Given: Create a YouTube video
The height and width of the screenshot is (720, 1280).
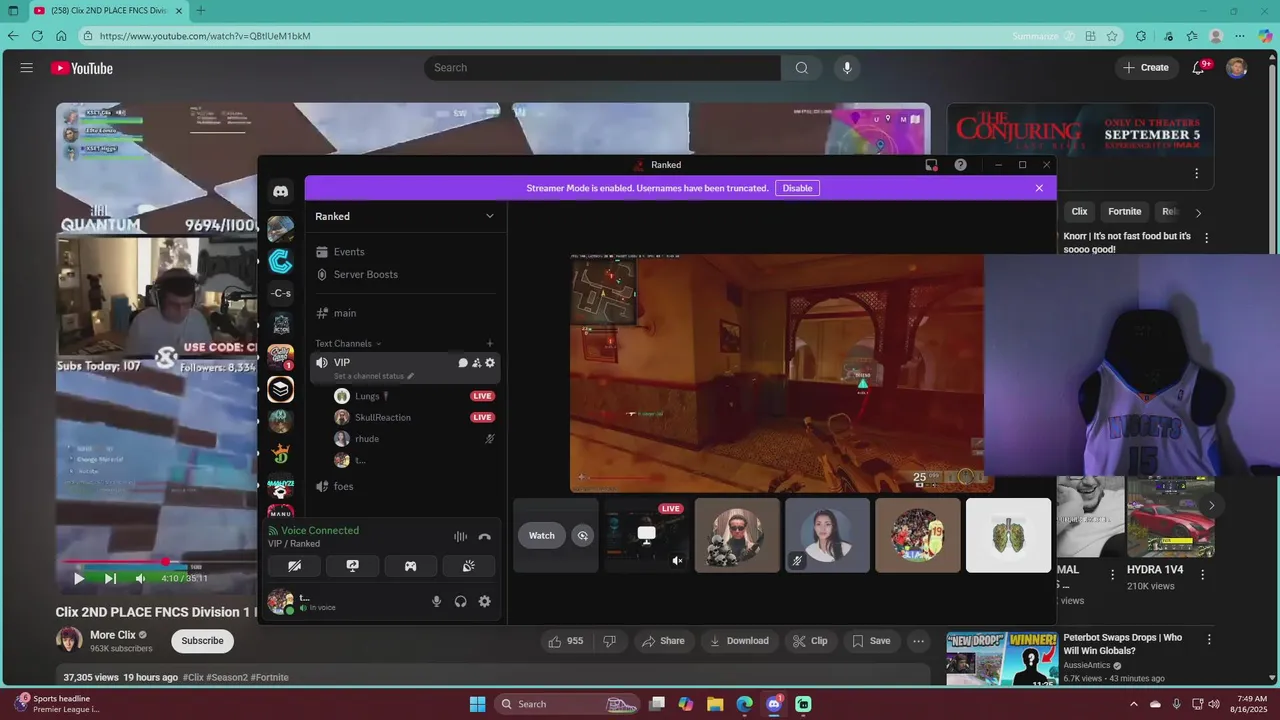Looking at the screenshot, I should [x=1146, y=68].
